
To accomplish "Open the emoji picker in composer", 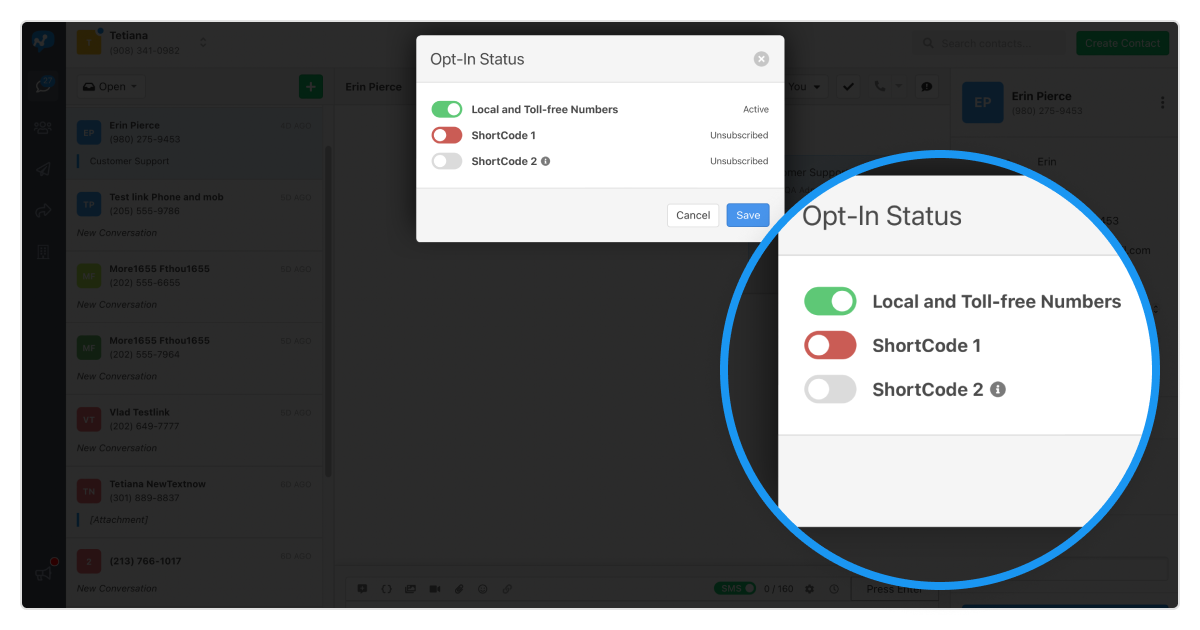I will tap(483, 589).
